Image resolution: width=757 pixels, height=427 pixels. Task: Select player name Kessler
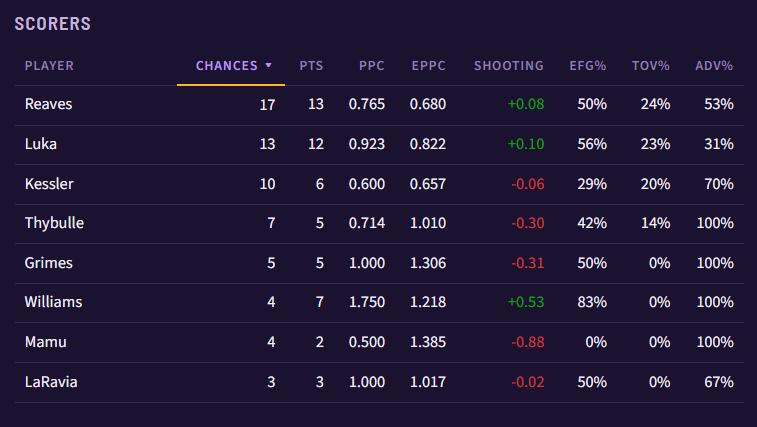pos(49,184)
